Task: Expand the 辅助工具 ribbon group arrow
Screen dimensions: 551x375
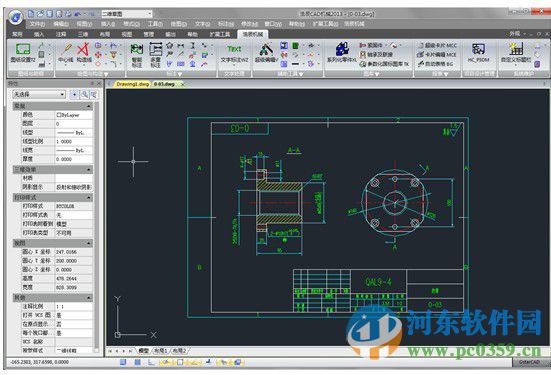Action: pyautogui.click(x=301, y=74)
